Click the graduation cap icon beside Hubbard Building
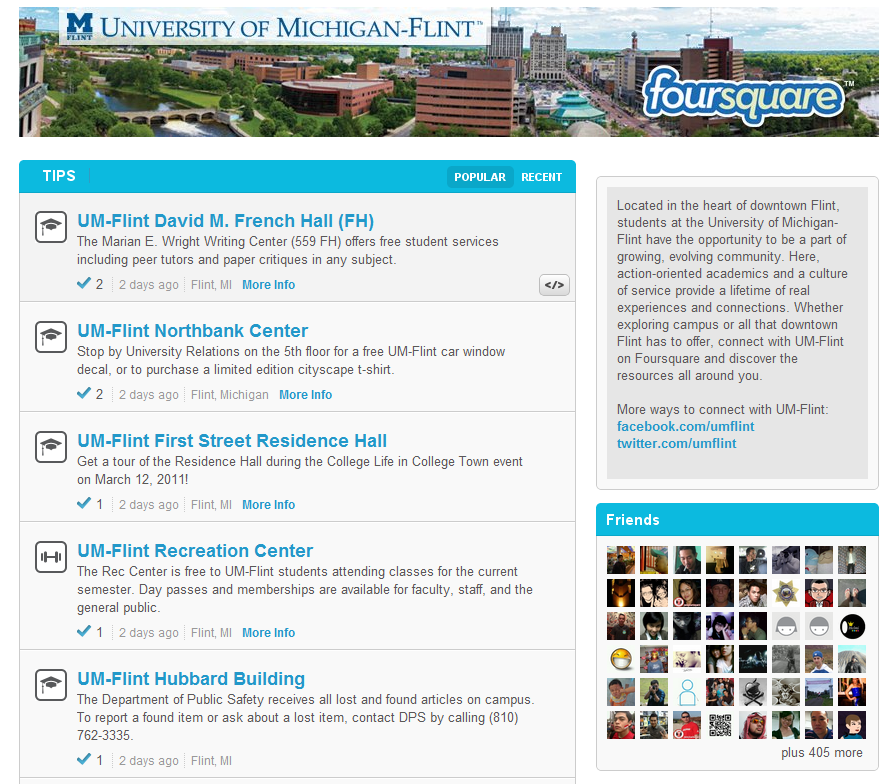Image resolution: width=896 pixels, height=784 pixels. point(51,685)
